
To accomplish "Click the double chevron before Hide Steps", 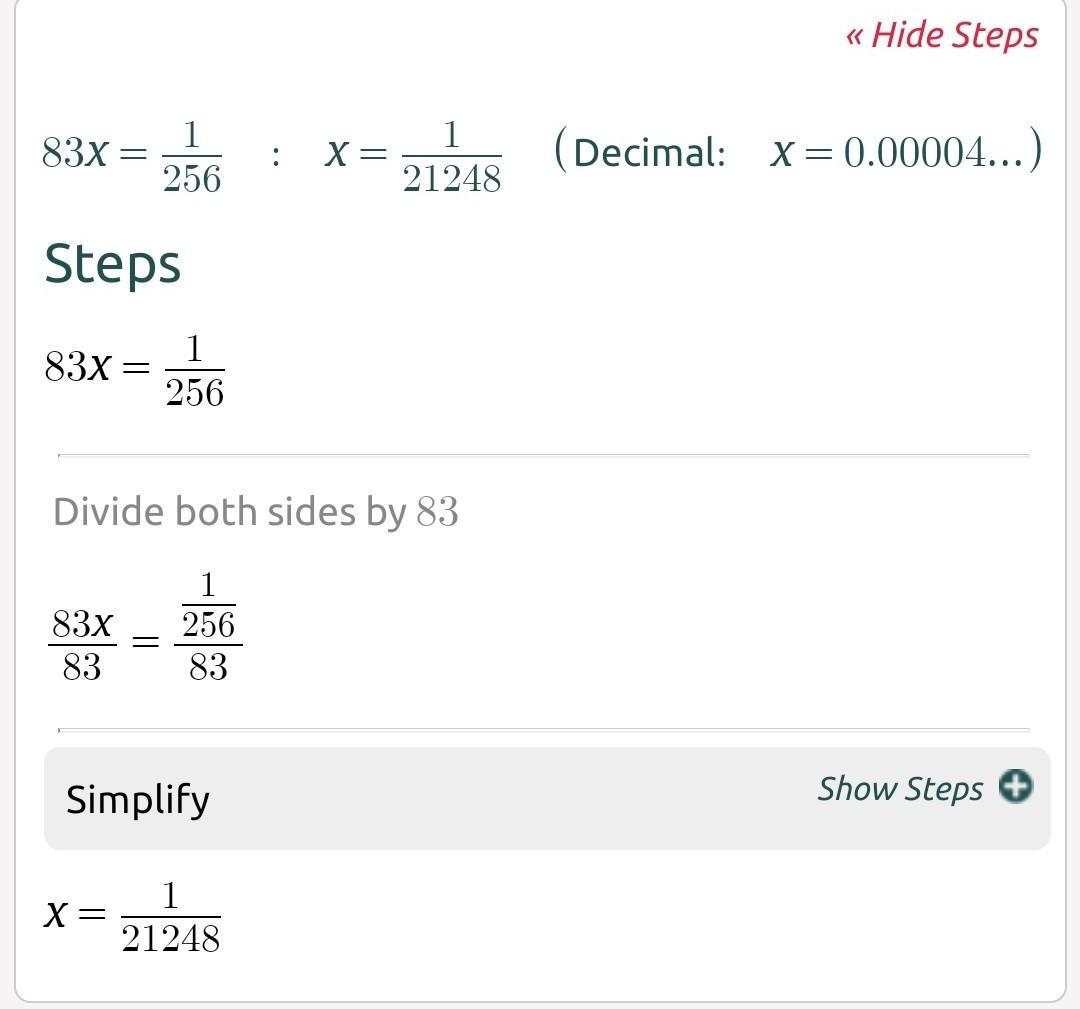I will [x=854, y=37].
